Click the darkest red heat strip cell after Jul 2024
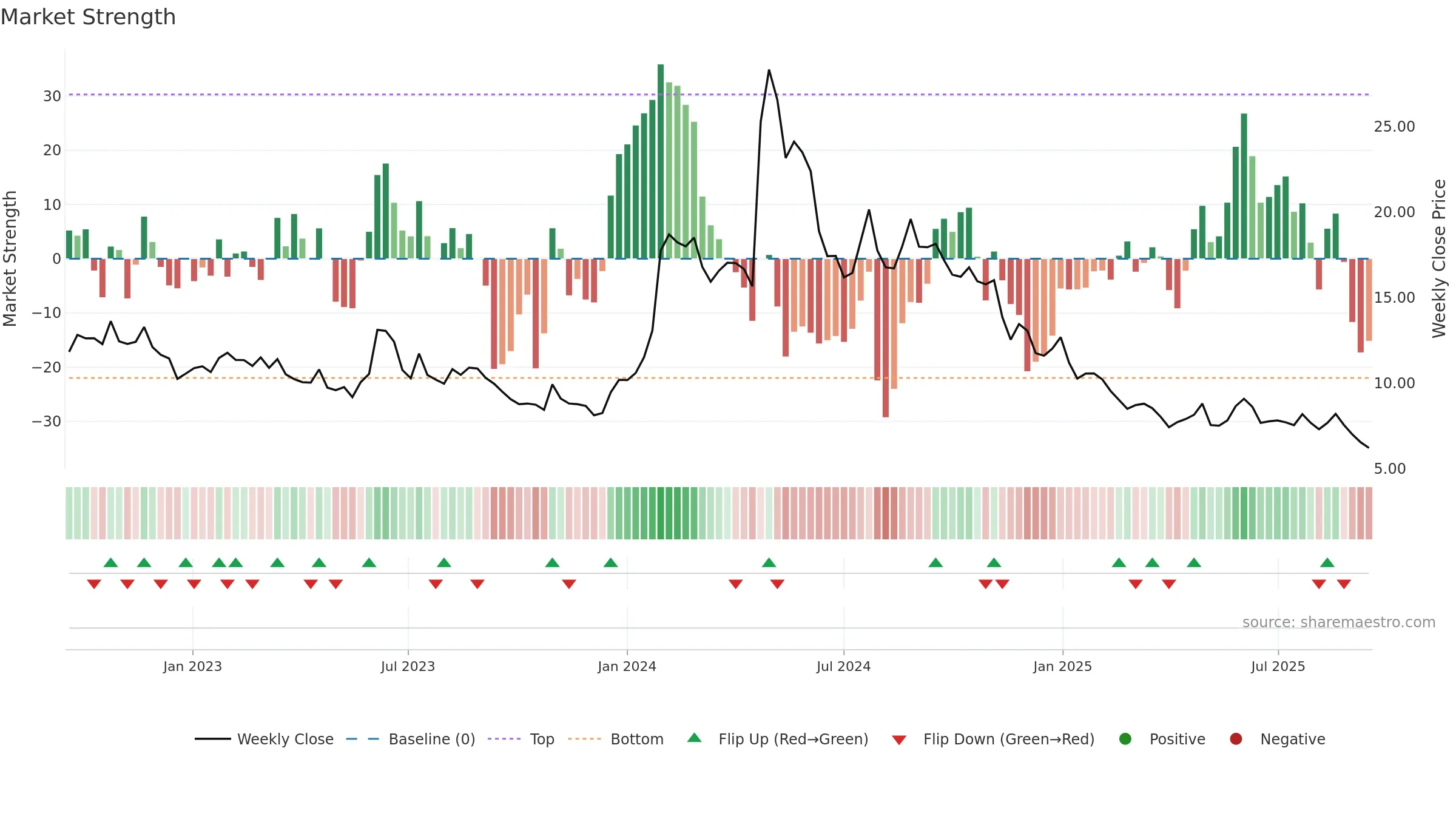 pyautogui.click(x=886, y=513)
